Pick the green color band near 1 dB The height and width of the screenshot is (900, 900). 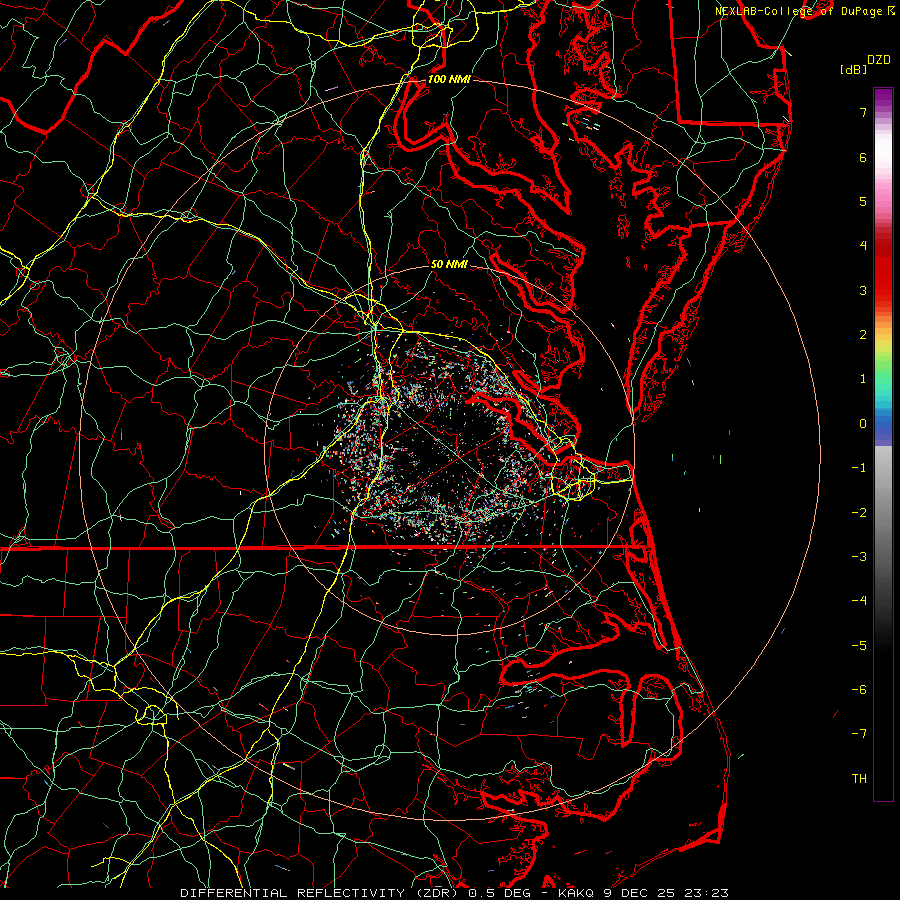point(882,379)
